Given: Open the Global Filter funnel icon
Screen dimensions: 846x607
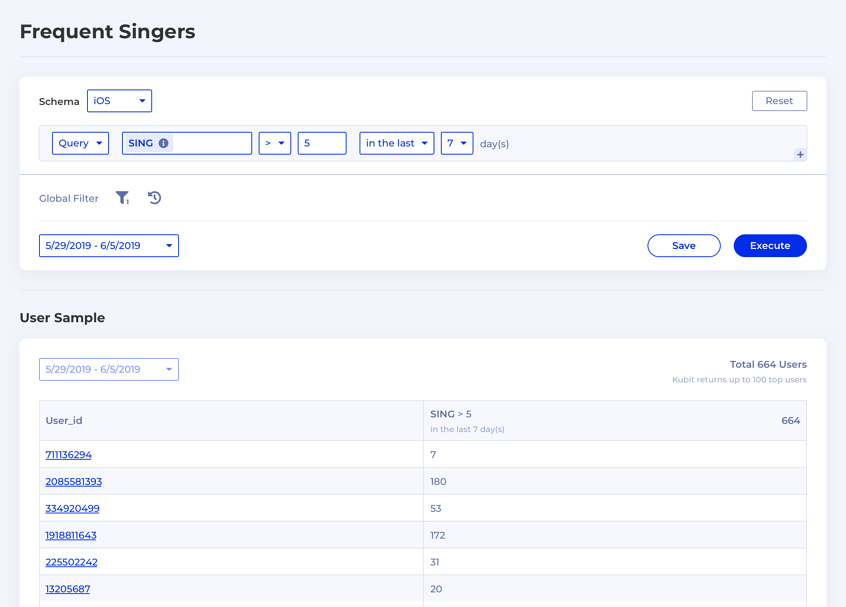Looking at the screenshot, I should tap(122, 198).
